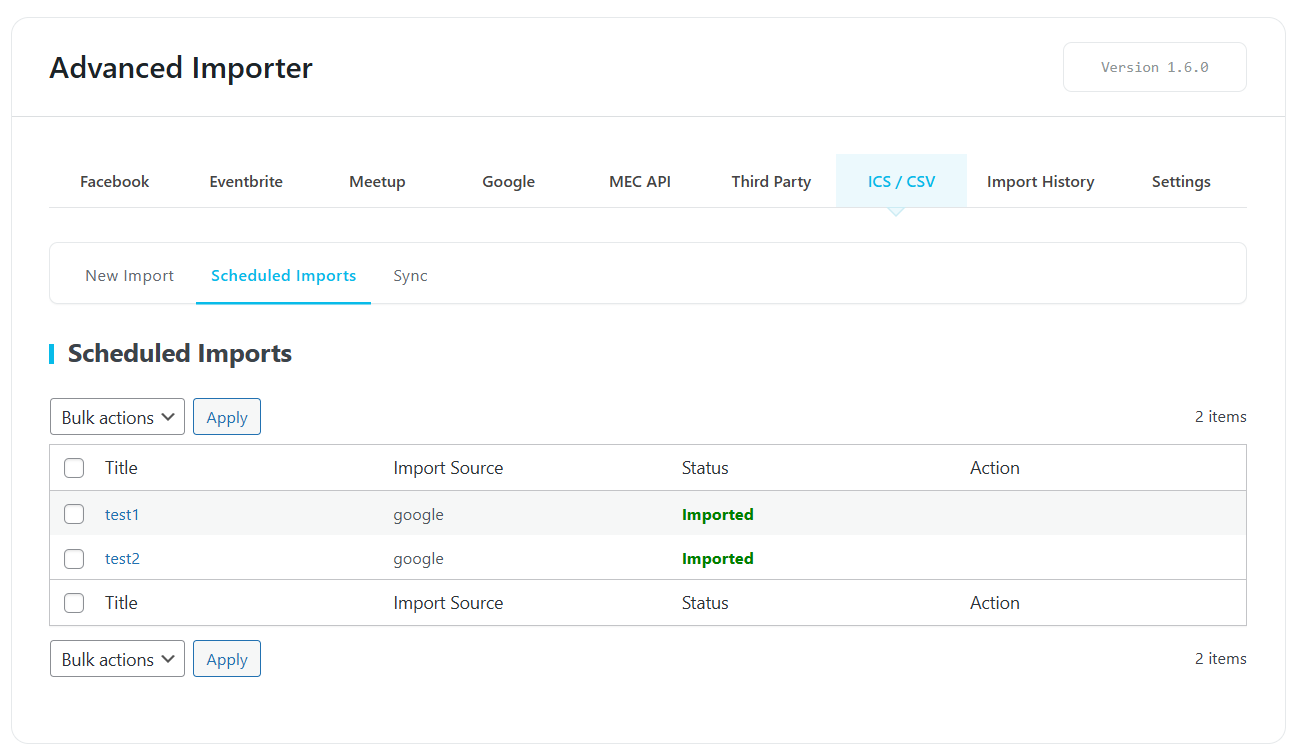Check the checkbox for test1
The width and height of the screenshot is (1299, 756).
click(74, 514)
